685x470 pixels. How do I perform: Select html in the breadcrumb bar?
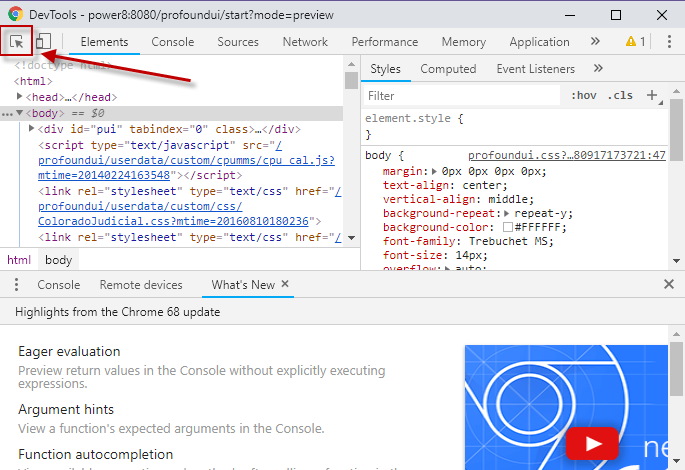[19, 260]
